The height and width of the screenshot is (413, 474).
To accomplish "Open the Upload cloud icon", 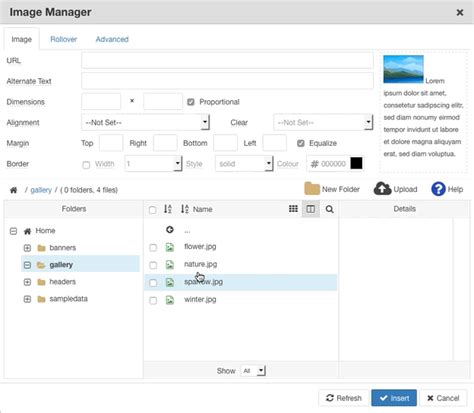I will [x=382, y=189].
